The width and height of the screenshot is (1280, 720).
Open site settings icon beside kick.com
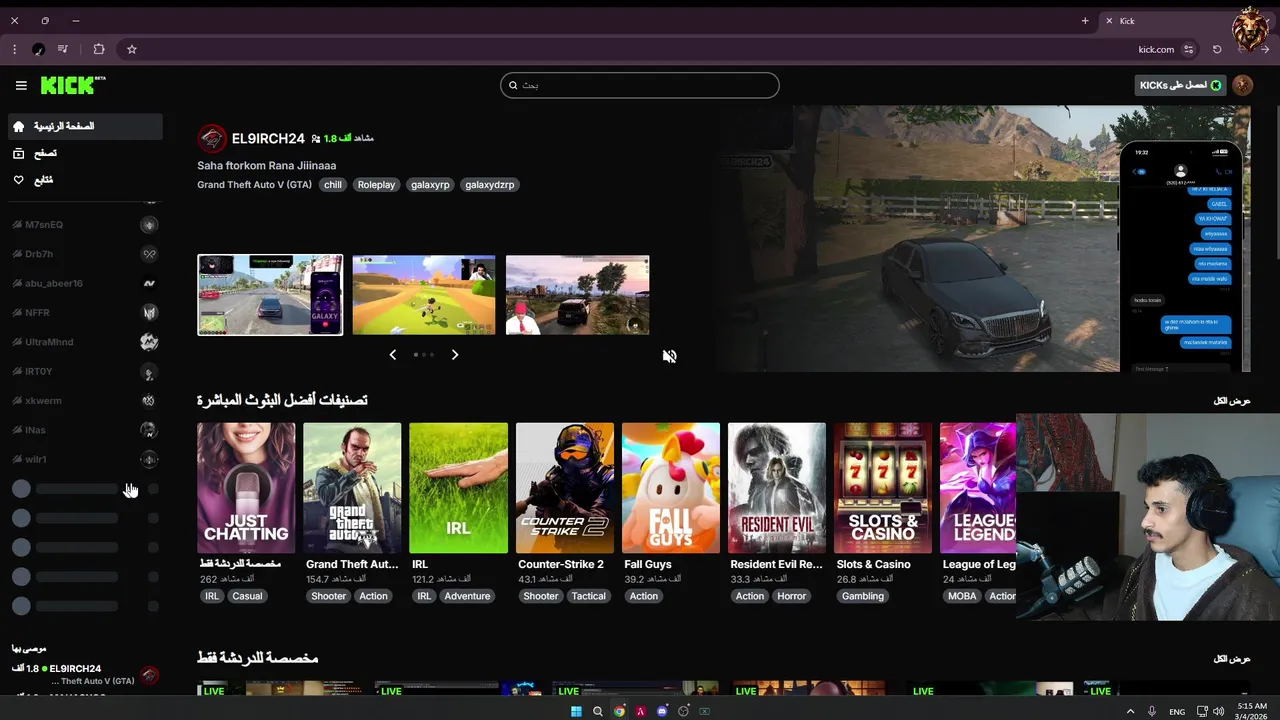1188,49
